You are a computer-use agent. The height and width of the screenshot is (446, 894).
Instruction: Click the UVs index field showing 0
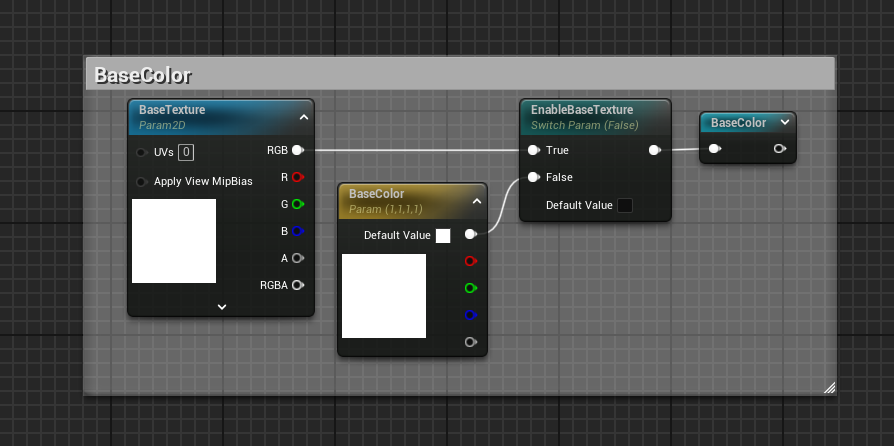186,152
